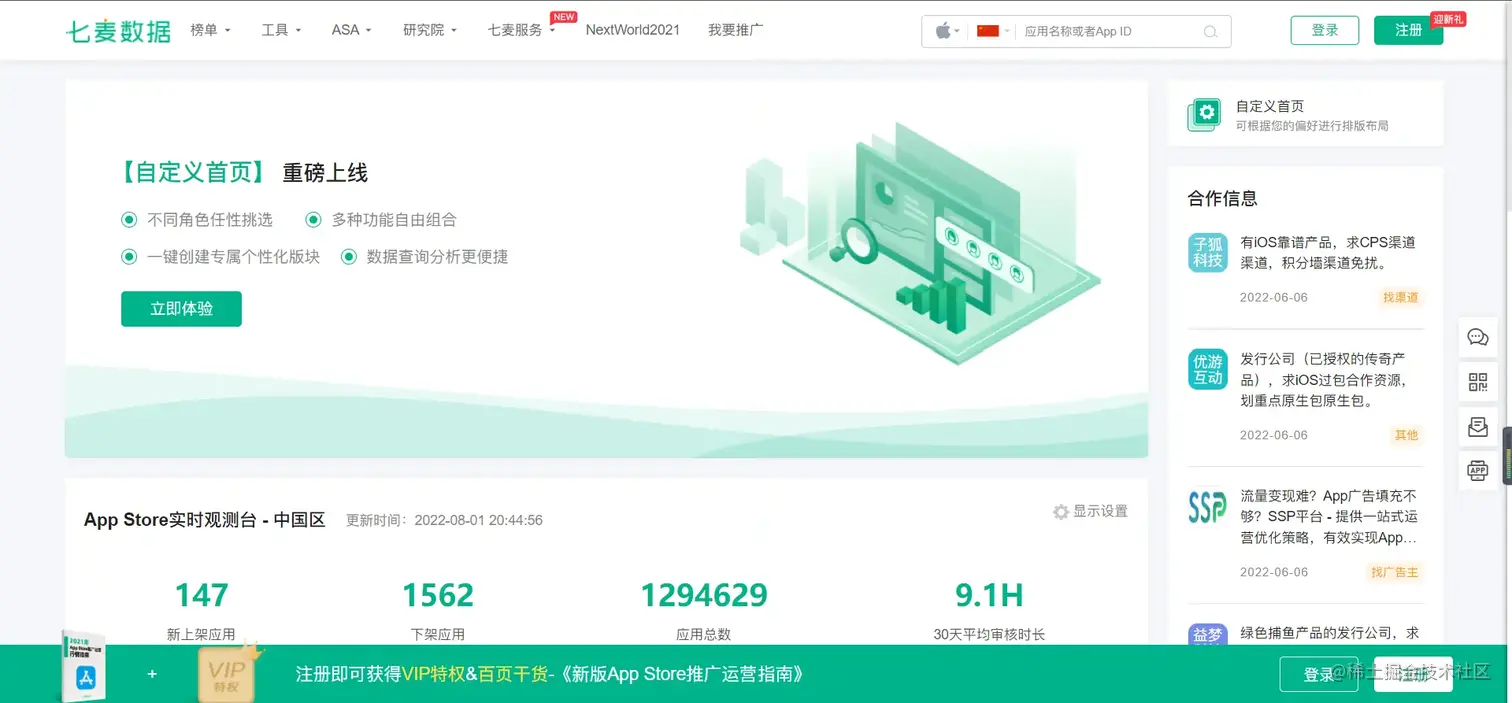Screen dimensions: 1512x703
Task: Click the bottom banner 登录 button
Action: tap(1319, 675)
